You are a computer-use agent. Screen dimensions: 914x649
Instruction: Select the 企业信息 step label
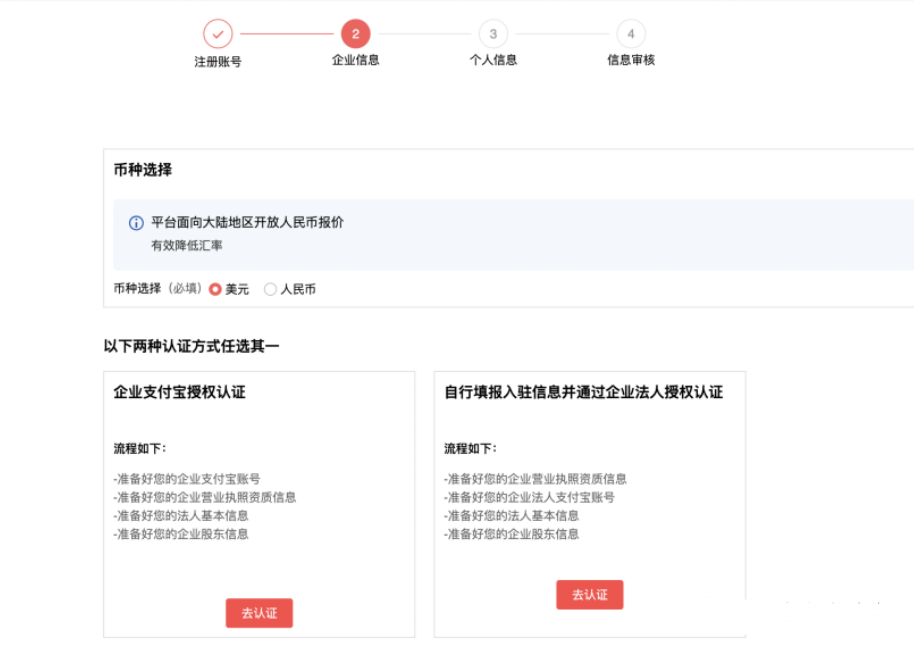(356, 60)
